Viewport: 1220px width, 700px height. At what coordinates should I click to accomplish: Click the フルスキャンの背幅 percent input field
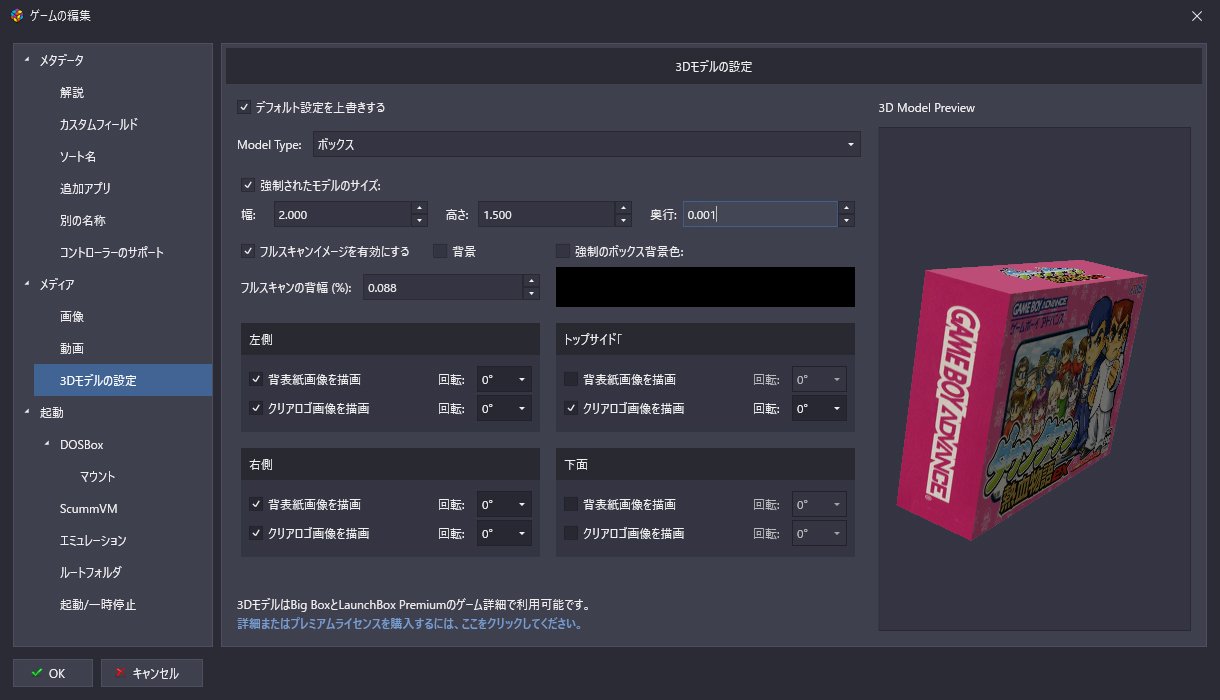[443, 288]
